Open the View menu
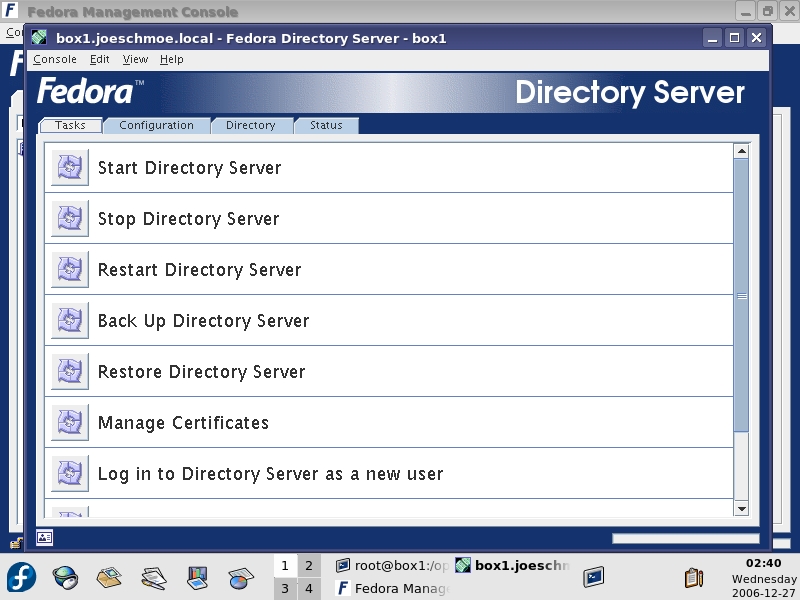 (135, 60)
